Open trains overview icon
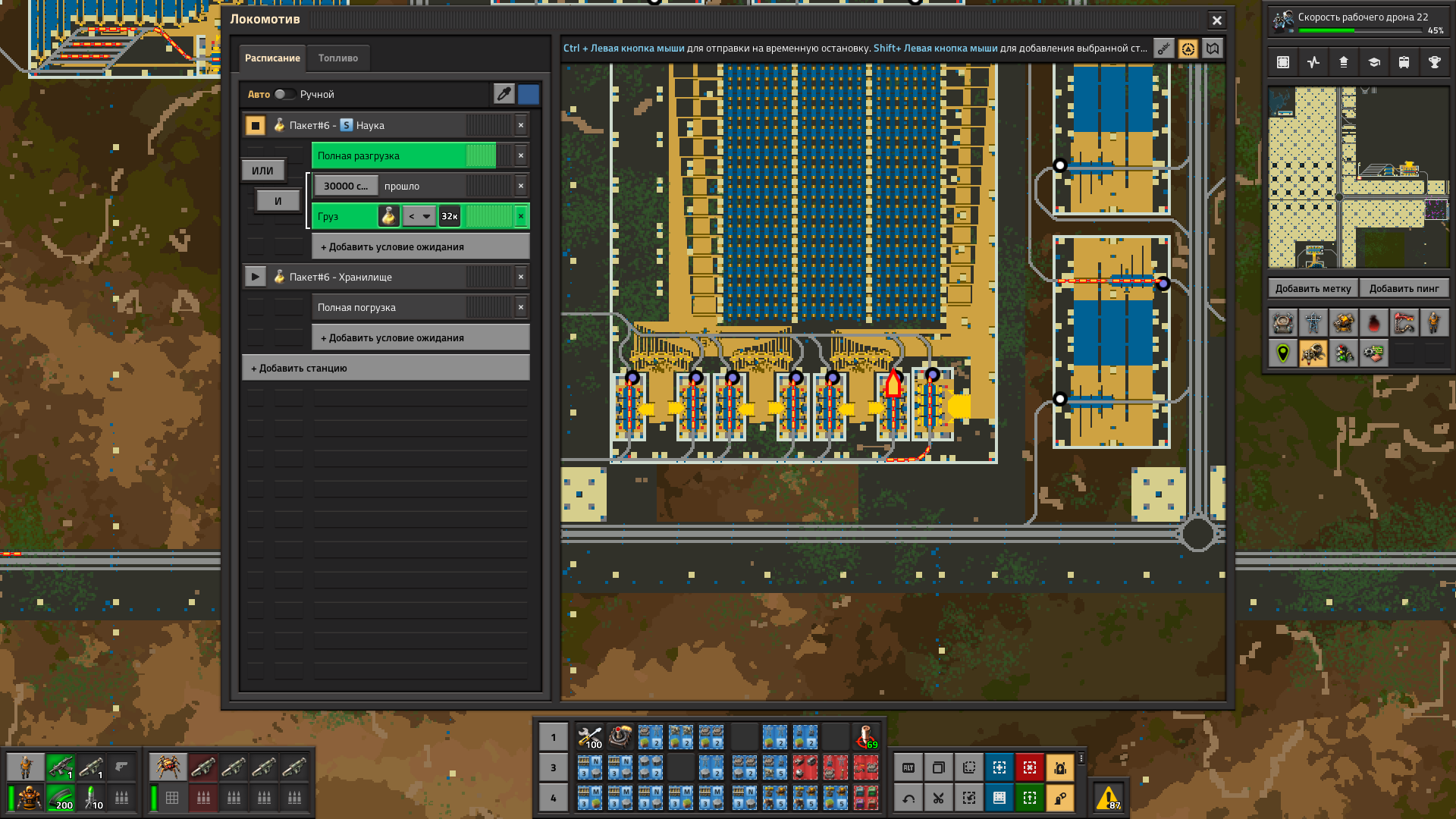1456x819 pixels. pyautogui.click(x=1404, y=62)
